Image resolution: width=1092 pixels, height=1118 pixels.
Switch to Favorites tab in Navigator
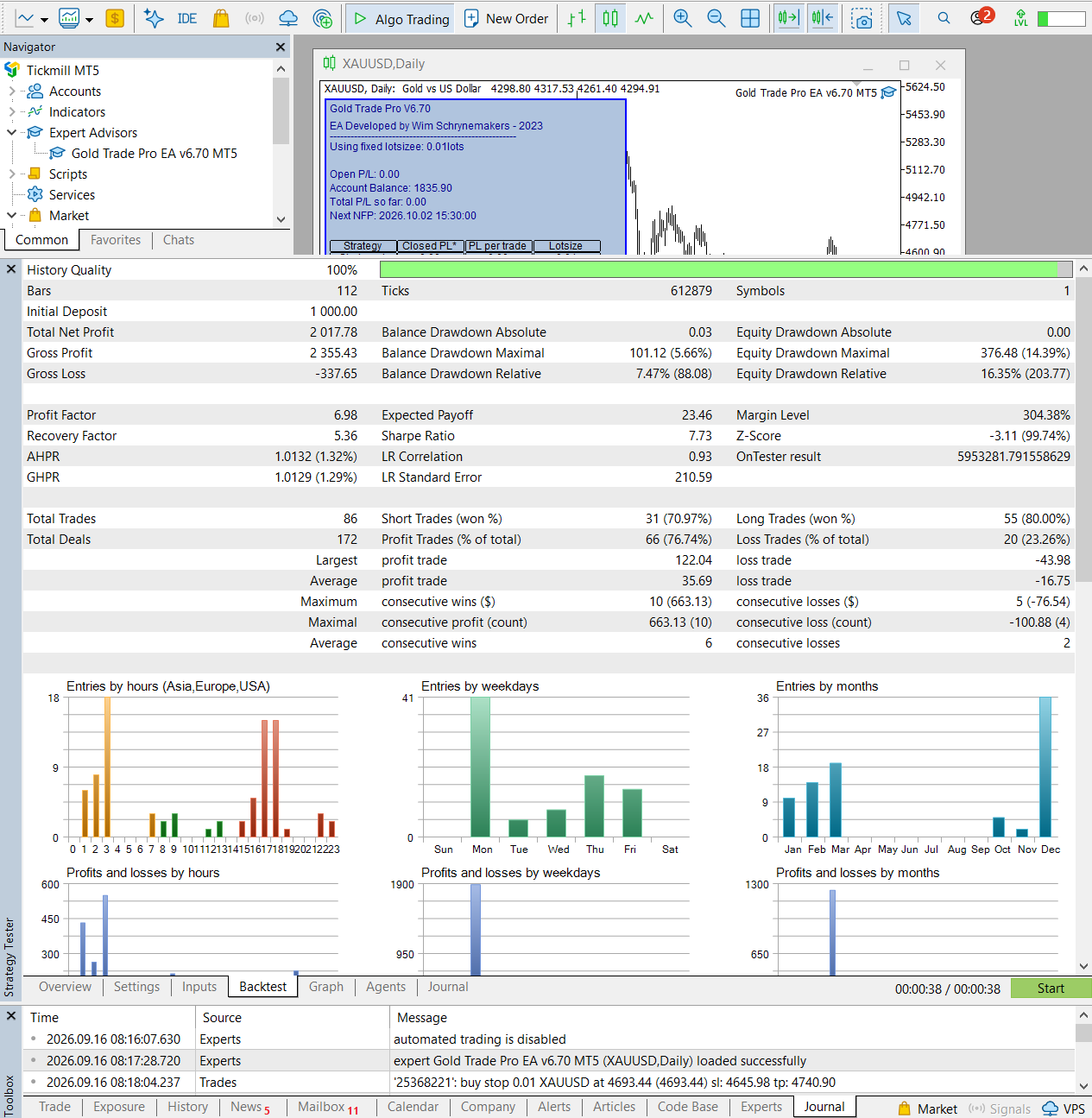[x=116, y=240]
